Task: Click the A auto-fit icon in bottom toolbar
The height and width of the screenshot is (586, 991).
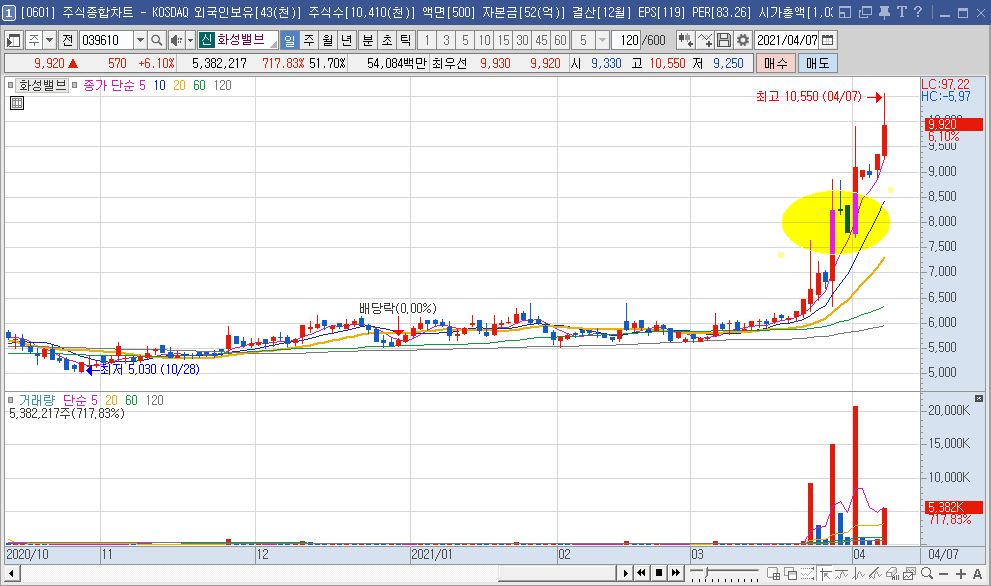Action: pos(977,574)
